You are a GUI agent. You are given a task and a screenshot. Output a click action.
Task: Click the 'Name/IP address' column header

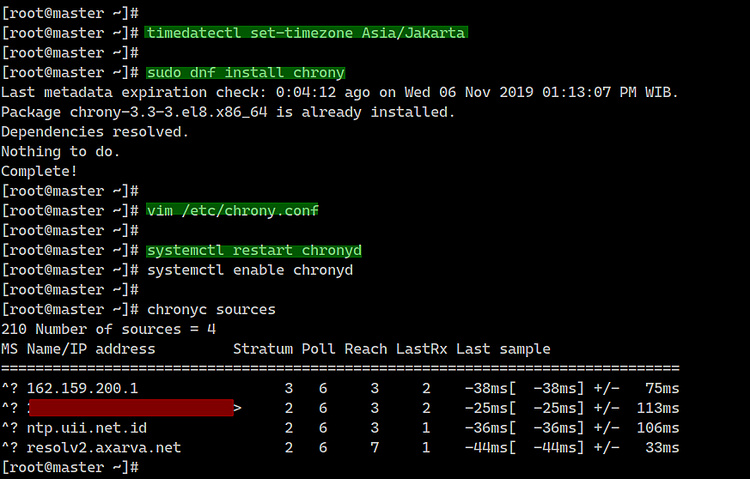(91, 349)
